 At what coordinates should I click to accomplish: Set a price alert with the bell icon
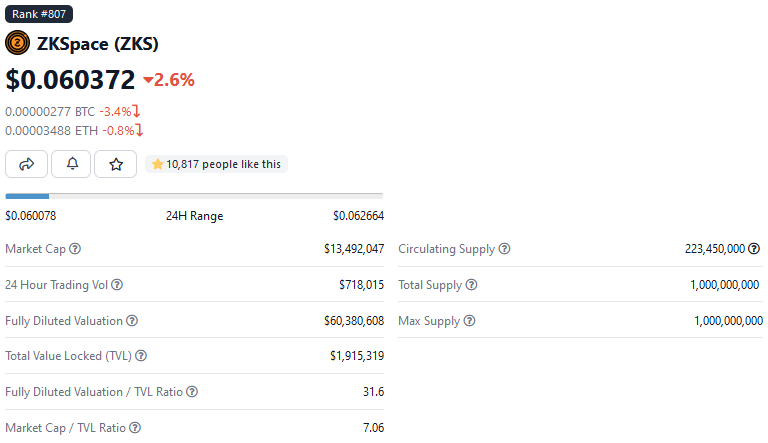[x=72, y=164]
